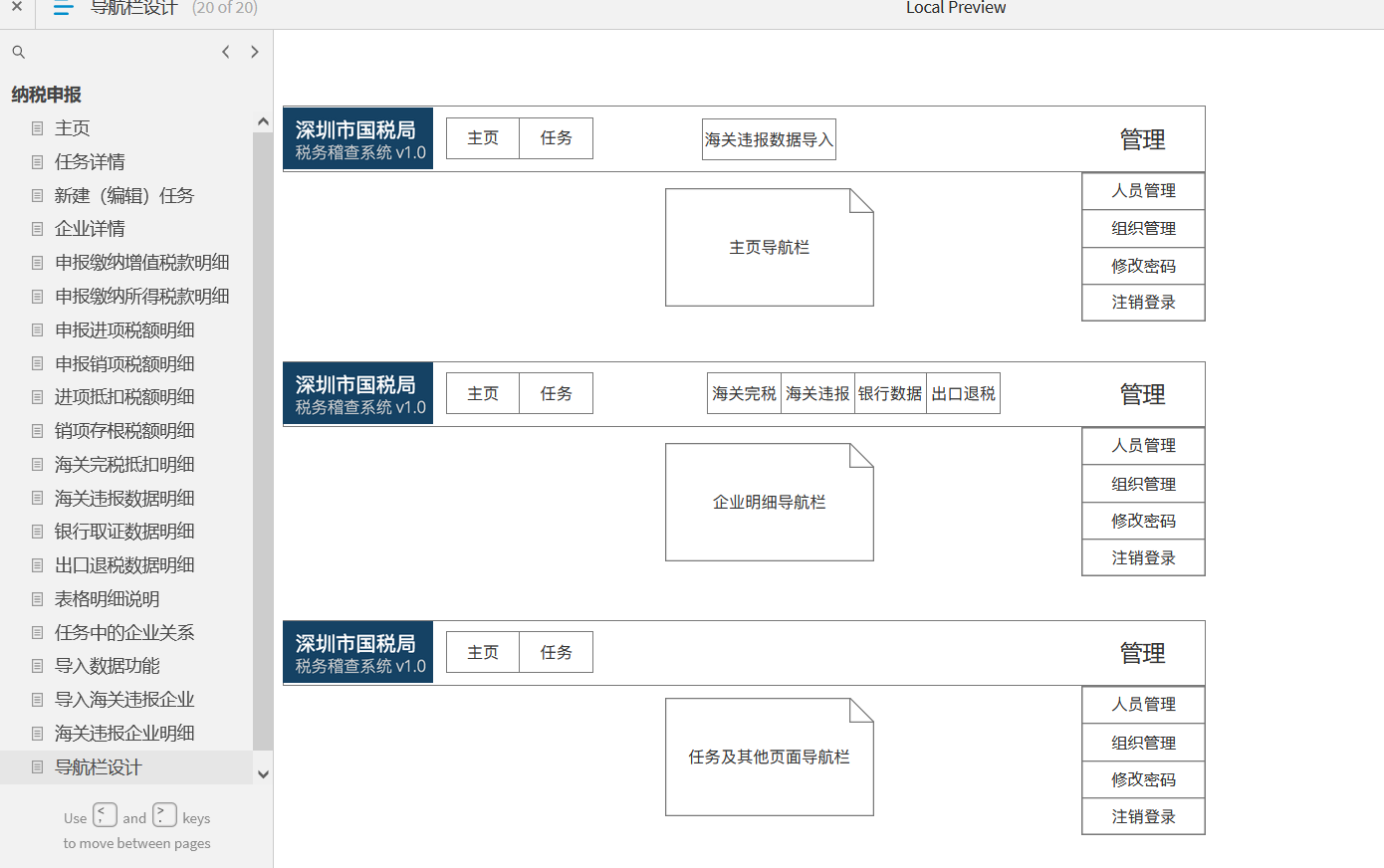Viewport: 1384px width, 868px height.
Task: Select the 纳税申报 project heading
Action: 47,95
